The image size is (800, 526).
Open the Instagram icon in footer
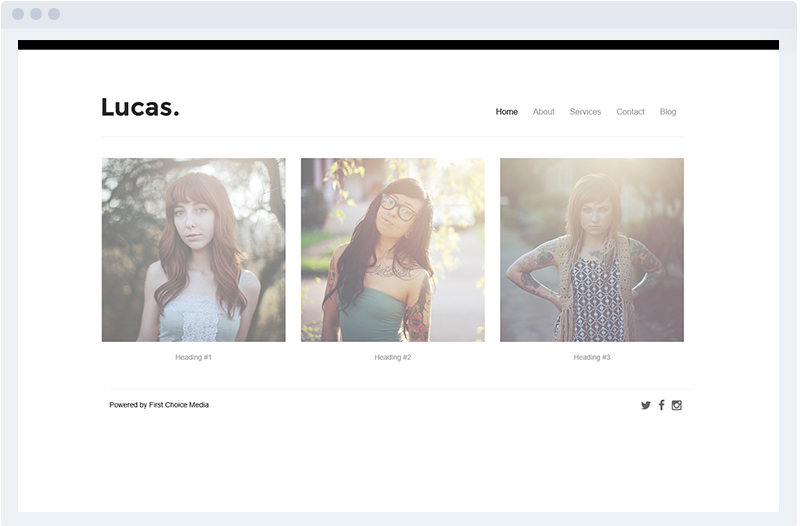pos(677,405)
